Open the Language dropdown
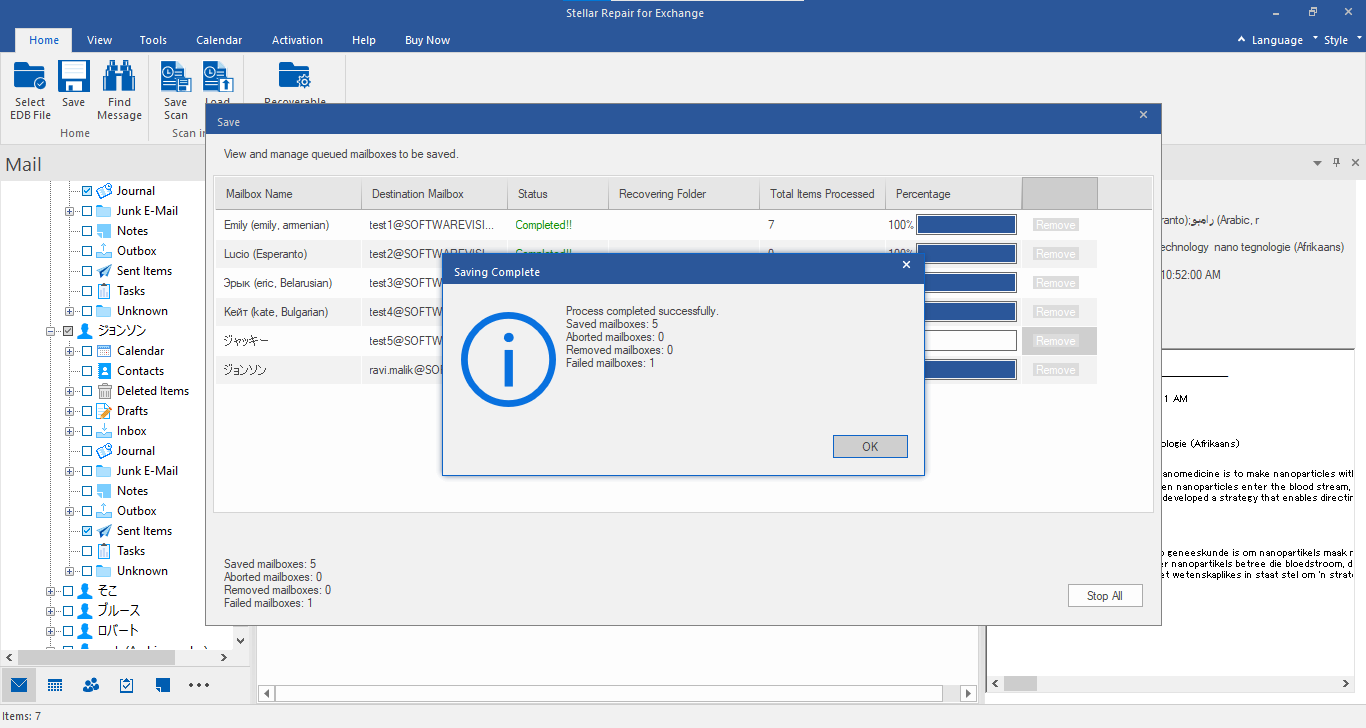 click(x=1277, y=40)
